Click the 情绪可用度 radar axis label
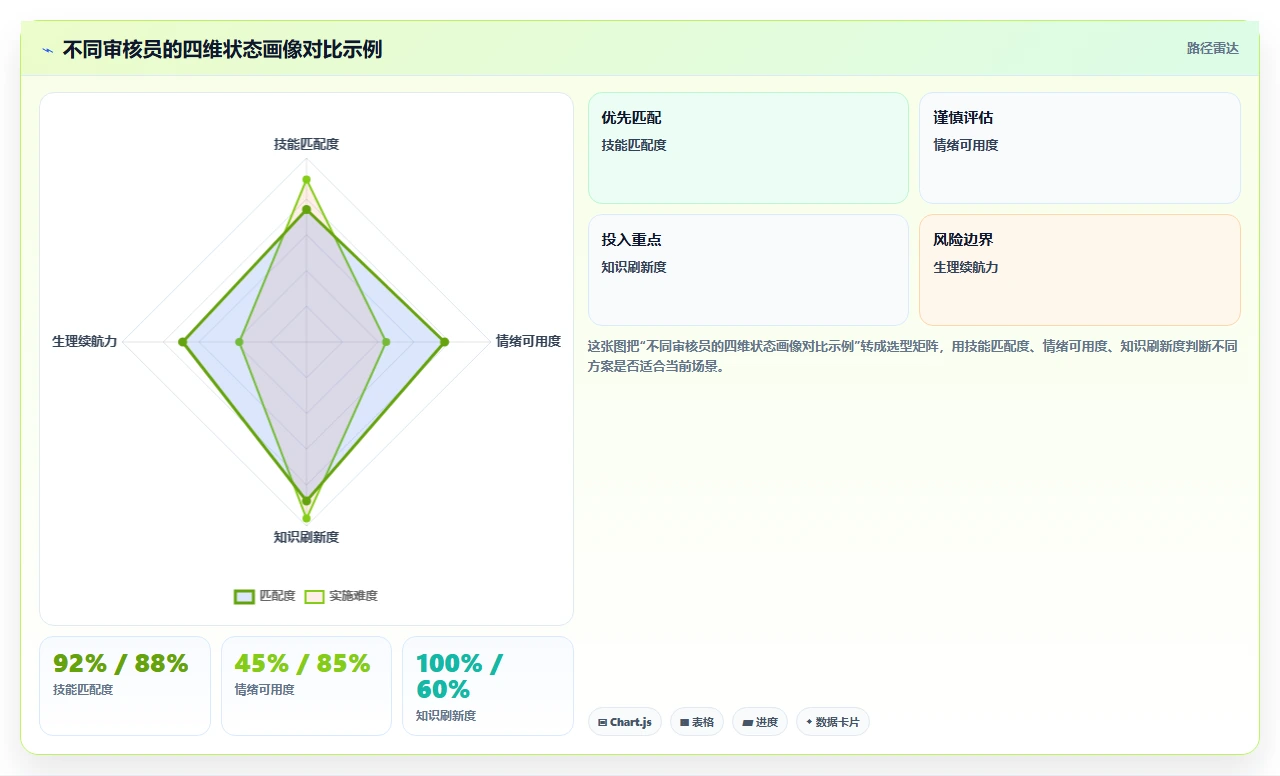Screen dimensions: 1280x776 coord(528,341)
